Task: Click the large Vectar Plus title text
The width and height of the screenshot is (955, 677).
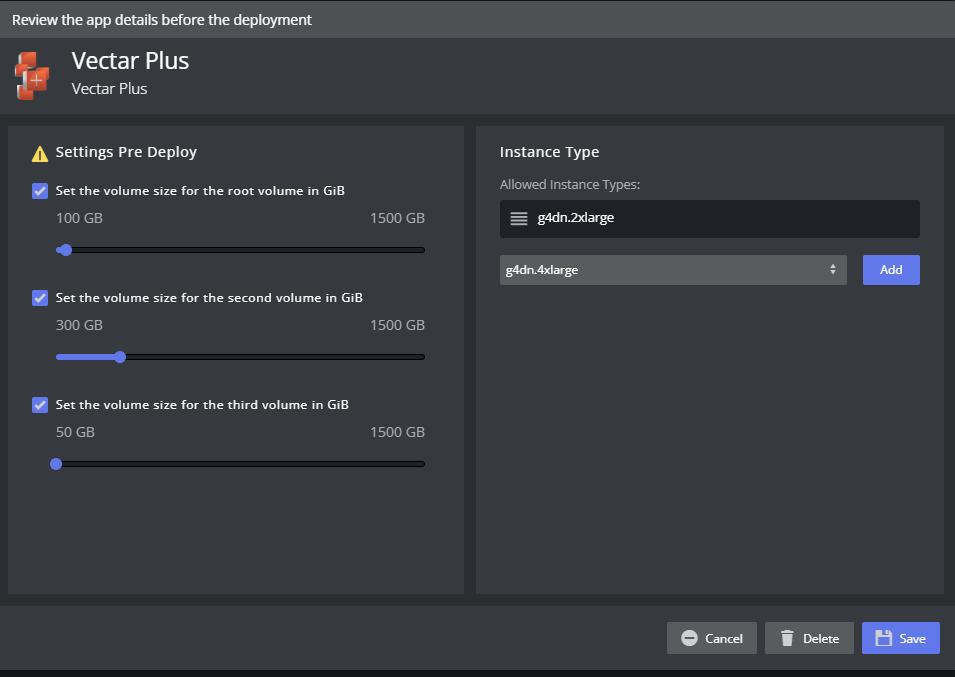Action: pos(130,61)
